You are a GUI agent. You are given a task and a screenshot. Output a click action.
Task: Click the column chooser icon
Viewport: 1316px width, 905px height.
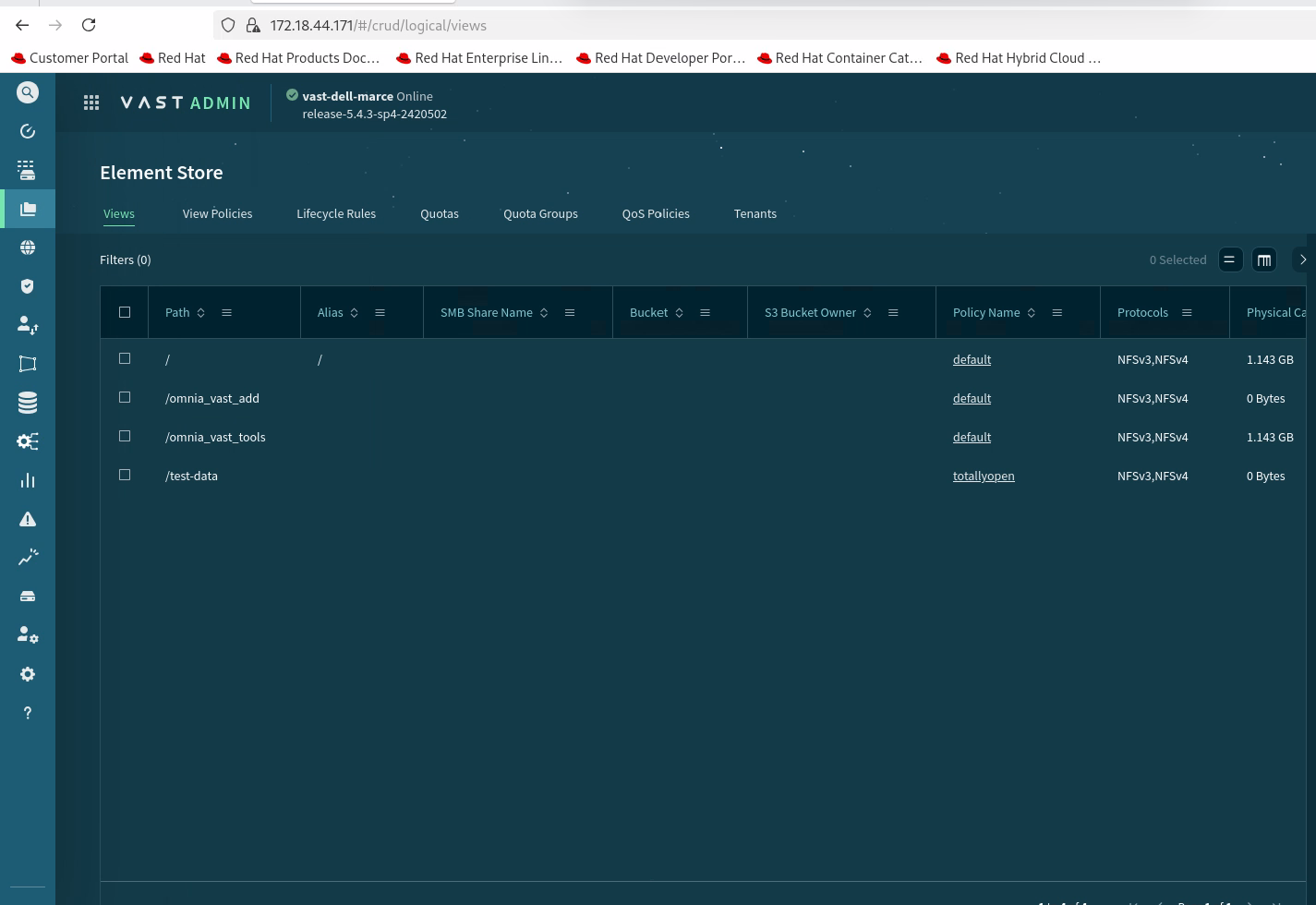click(1264, 259)
